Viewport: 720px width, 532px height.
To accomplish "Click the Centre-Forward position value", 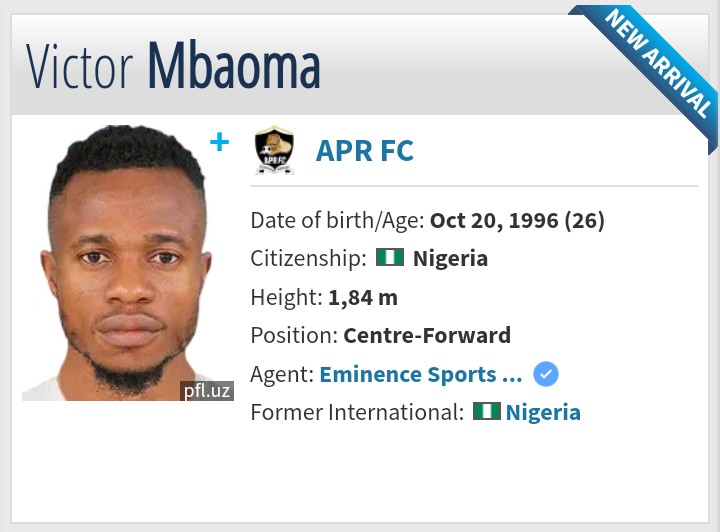I will (427, 335).
